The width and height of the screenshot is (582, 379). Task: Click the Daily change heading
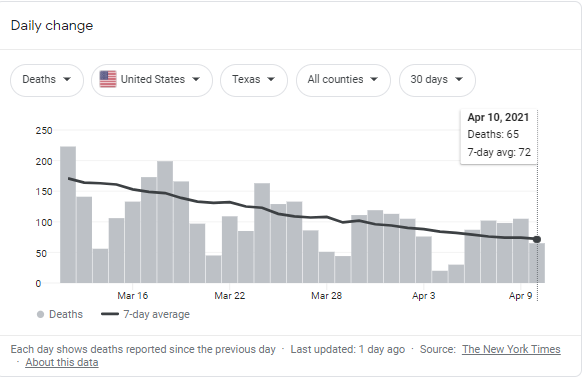point(52,26)
